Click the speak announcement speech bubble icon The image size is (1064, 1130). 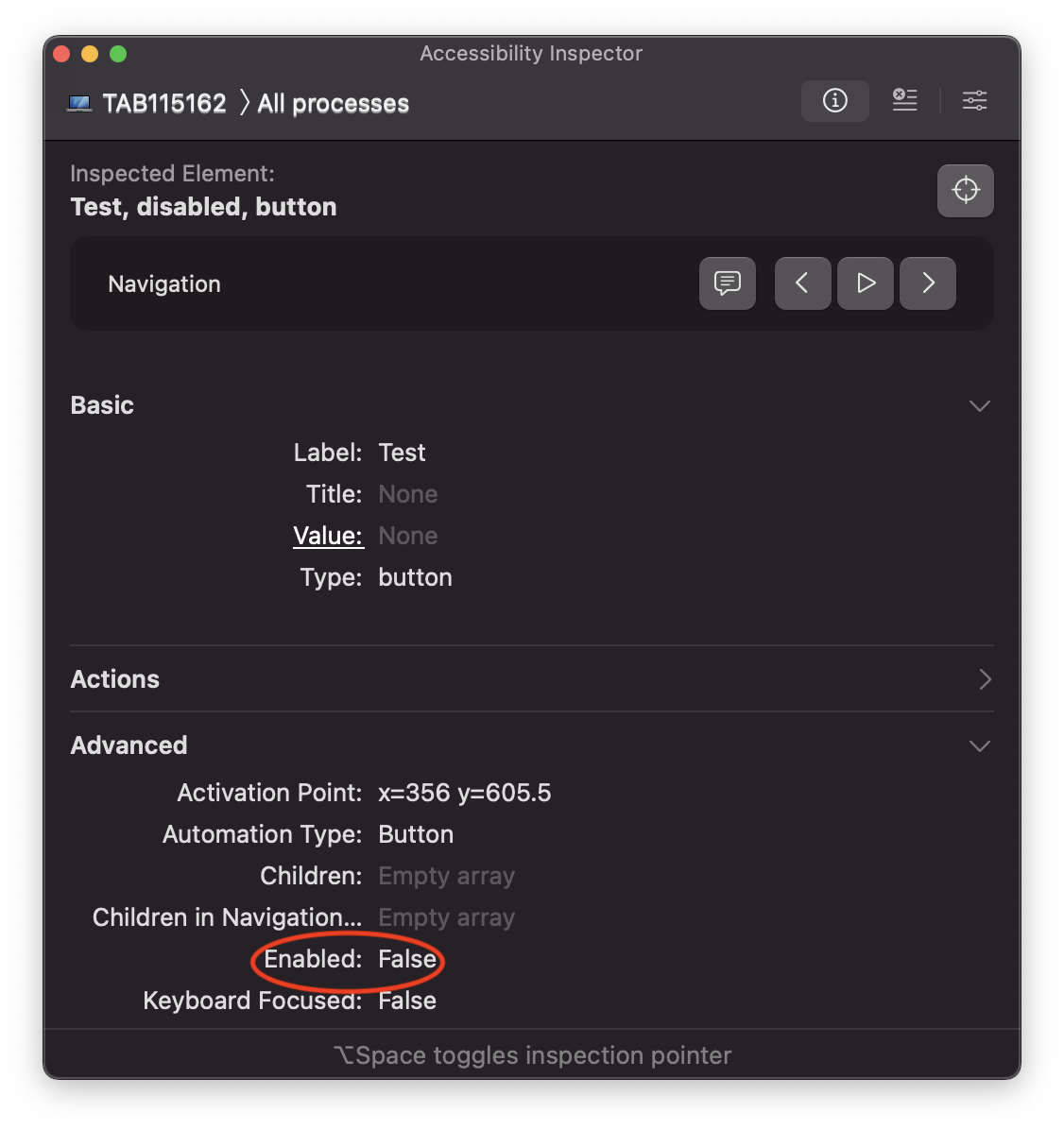(727, 283)
